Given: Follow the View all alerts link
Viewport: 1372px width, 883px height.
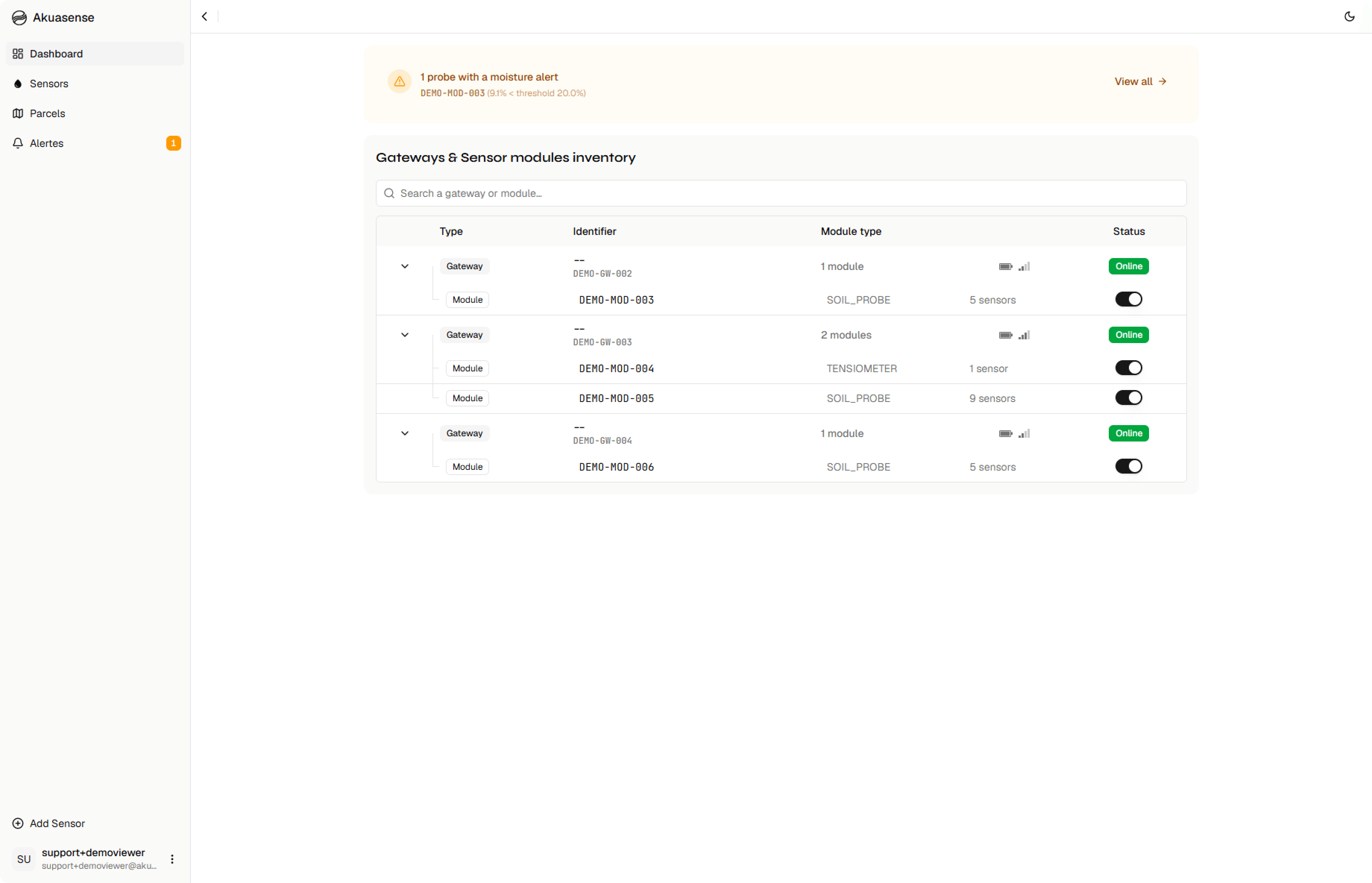Looking at the screenshot, I should [1140, 81].
